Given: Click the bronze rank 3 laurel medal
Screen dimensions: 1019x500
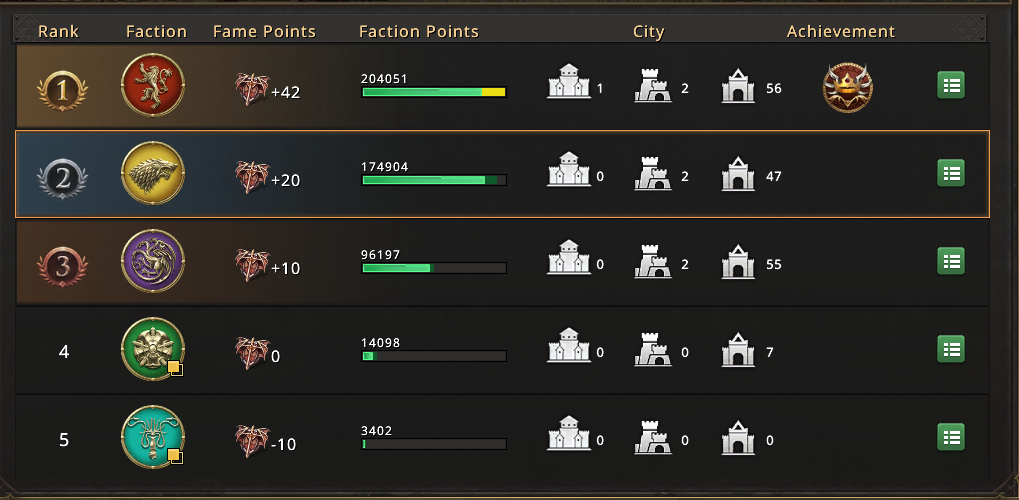Looking at the screenshot, I should tap(63, 265).
